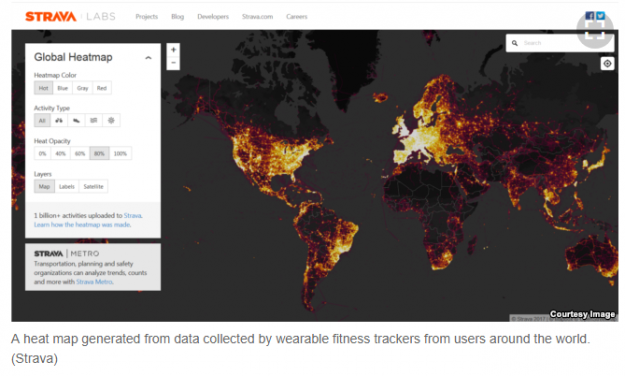Open the Twitter share icon
625x376 pixels.
600,16
